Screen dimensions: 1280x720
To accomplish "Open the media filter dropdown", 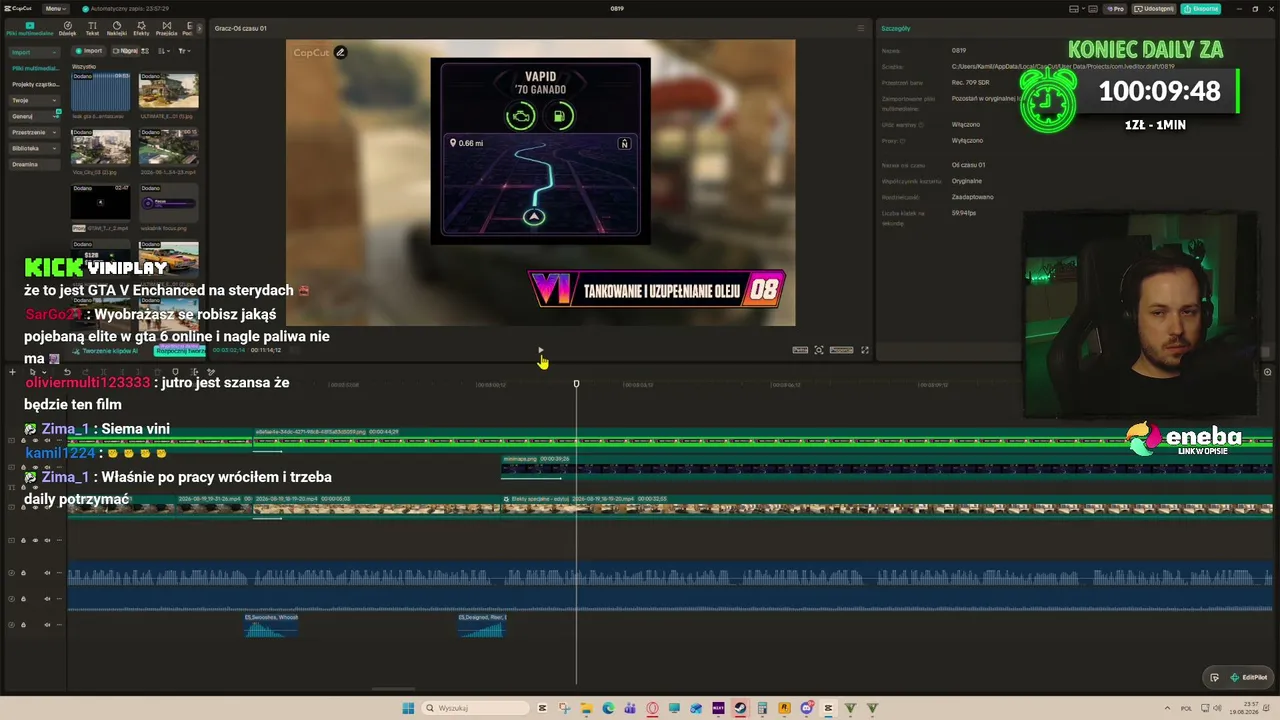I will click(x=185, y=51).
